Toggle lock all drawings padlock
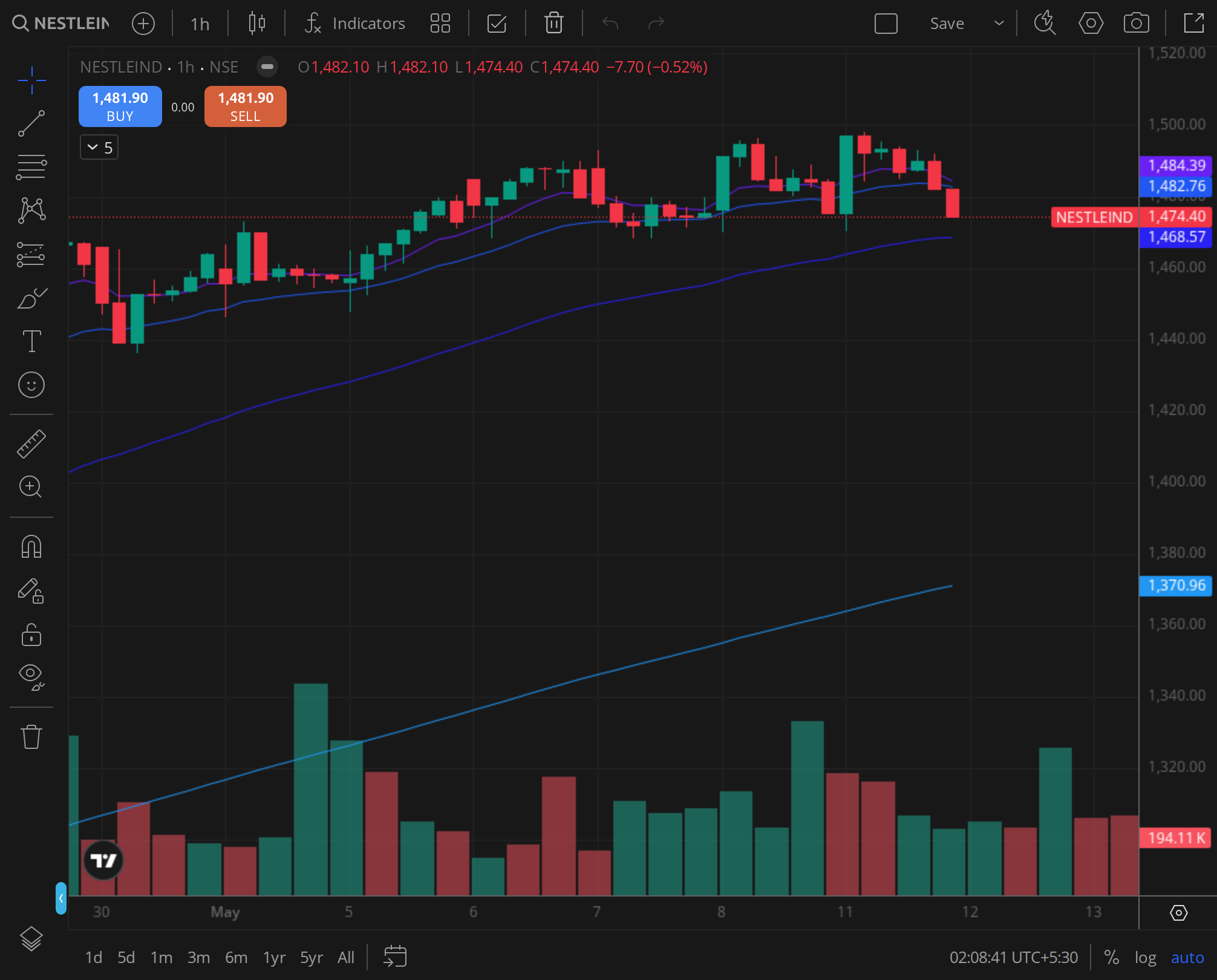The image size is (1217, 980). pos(31,635)
